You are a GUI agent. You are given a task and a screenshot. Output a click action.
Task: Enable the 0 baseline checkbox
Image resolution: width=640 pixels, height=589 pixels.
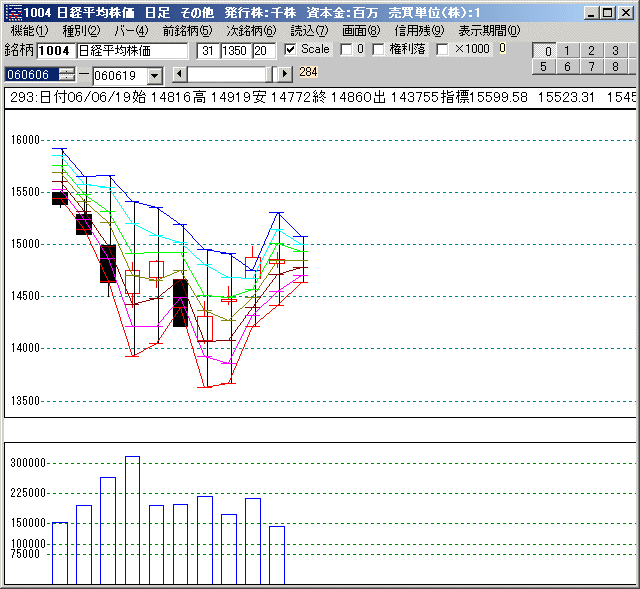pyautogui.click(x=346, y=50)
